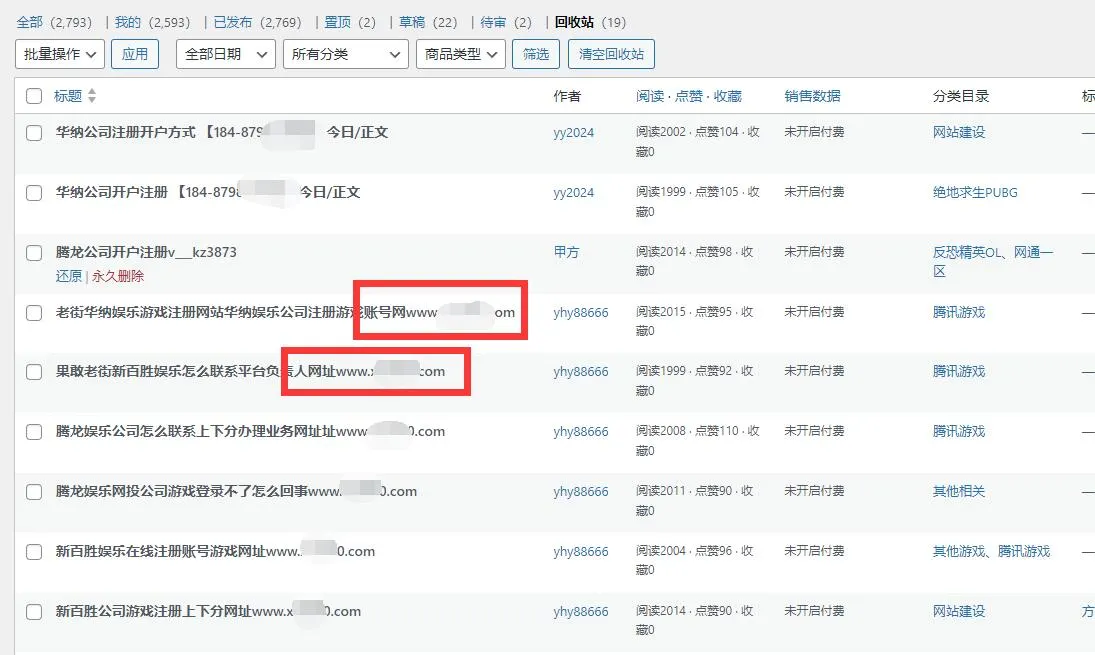Open 腾讯游戏 category in 腾龙娱乐公司怎么联系 row
The height and width of the screenshot is (655, 1095).
959,432
